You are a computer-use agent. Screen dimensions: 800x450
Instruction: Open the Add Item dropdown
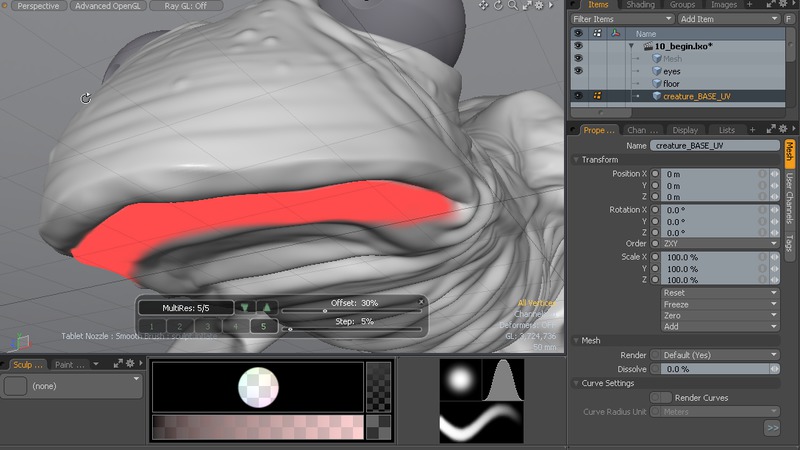point(727,19)
